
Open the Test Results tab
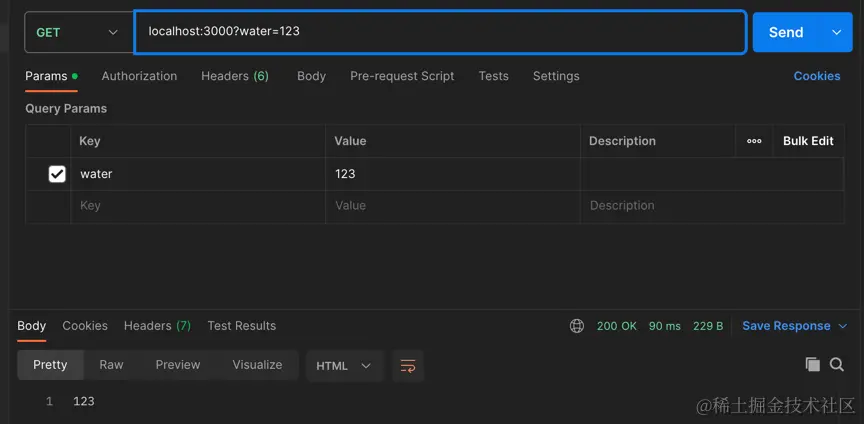point(241,326)
